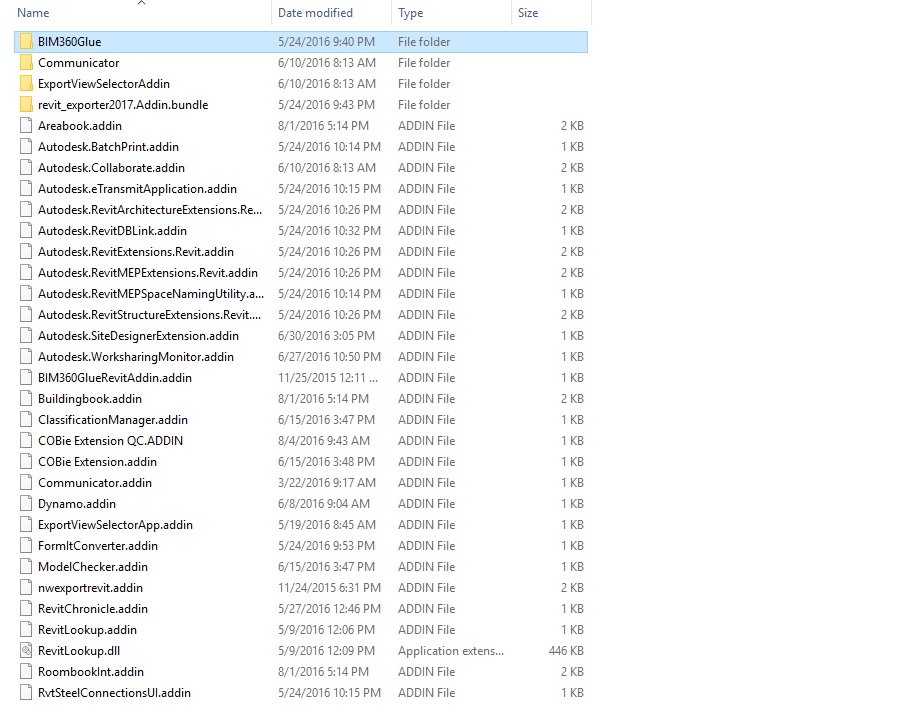This screenshot has height=717, width=918.
Task: Select the ExportViewSelectorApp.addin file name
Action: (115, 525)
